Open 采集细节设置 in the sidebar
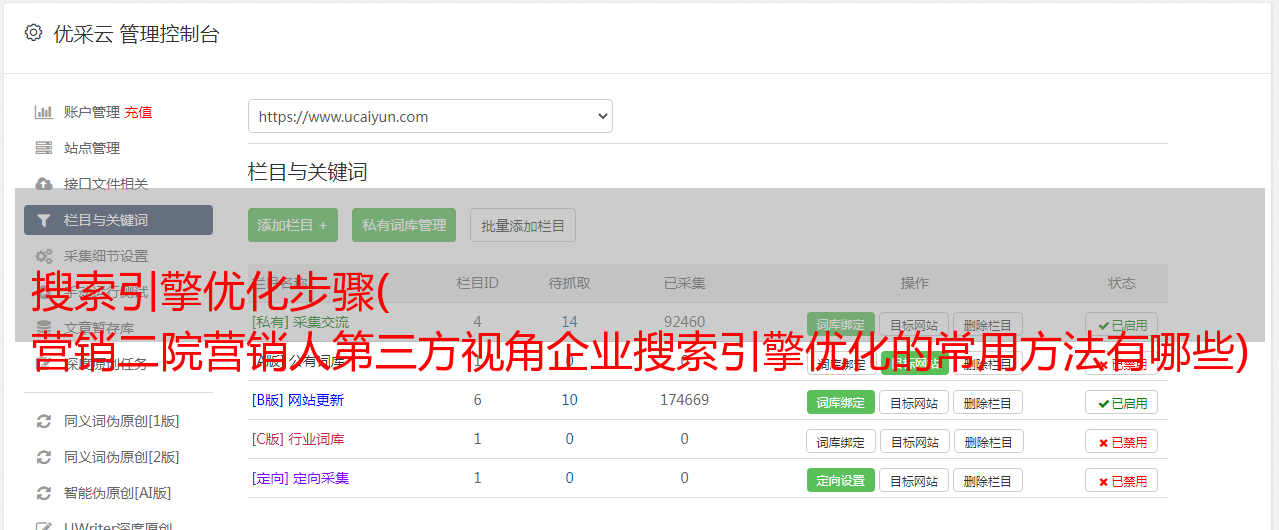The width and height of the screenshot is (1279, 530). click(106, 256)
